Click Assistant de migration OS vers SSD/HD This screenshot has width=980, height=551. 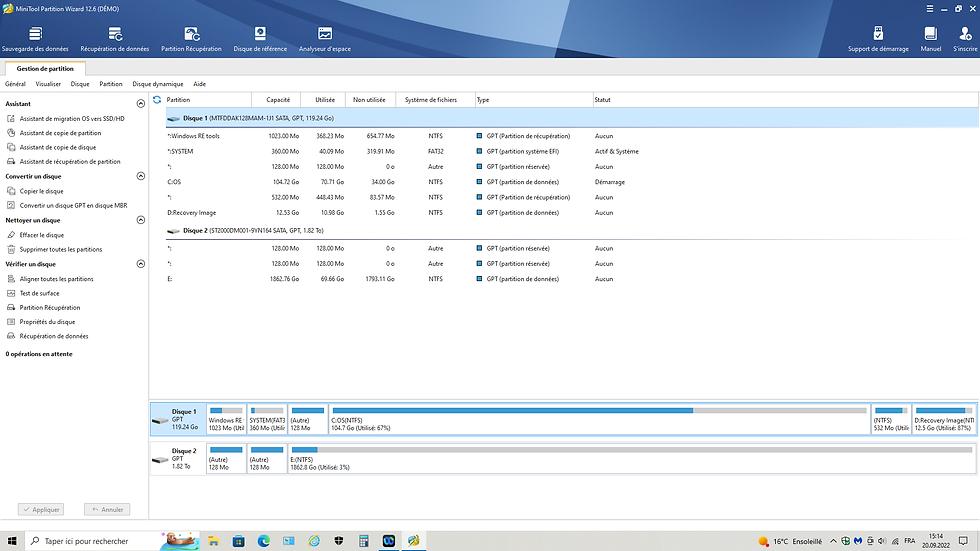click(71, 118)
